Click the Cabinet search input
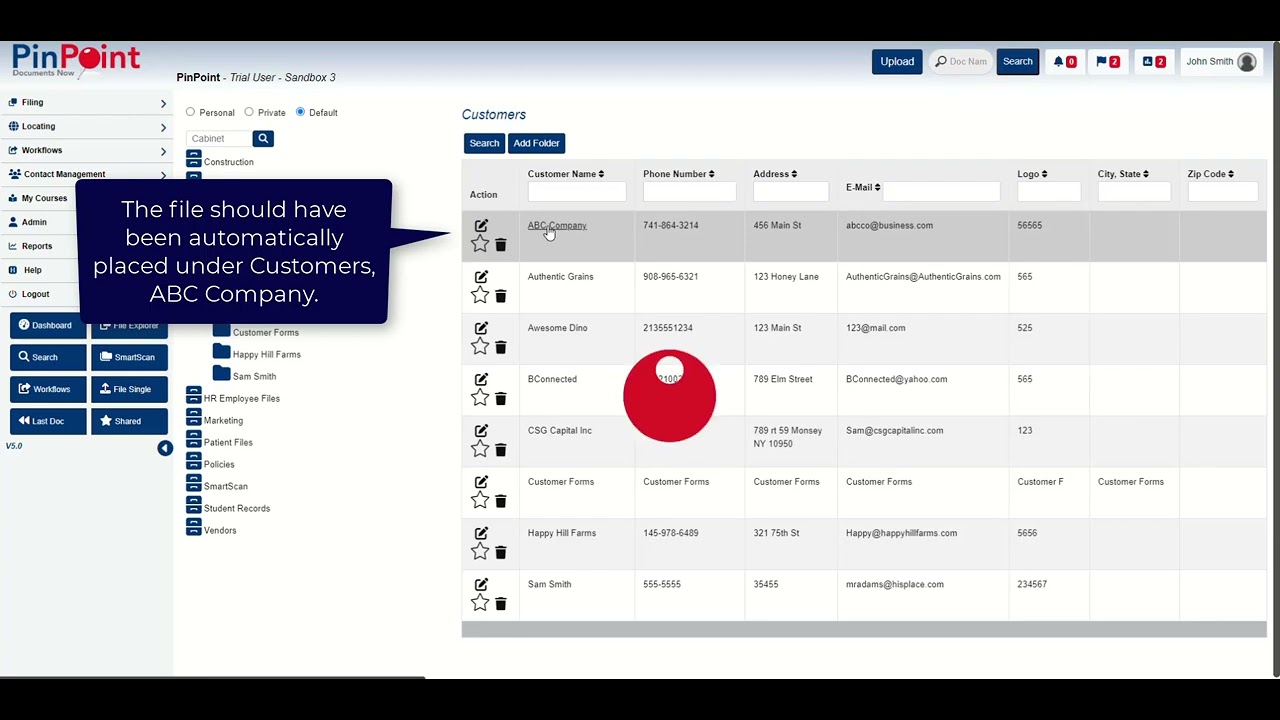 (x=219, y=139)
